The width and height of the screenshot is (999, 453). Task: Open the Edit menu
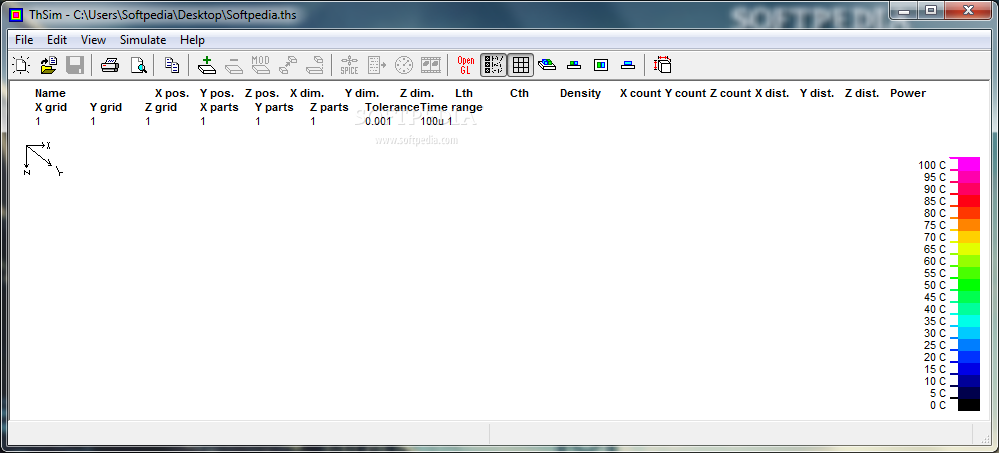pos(57,40)
